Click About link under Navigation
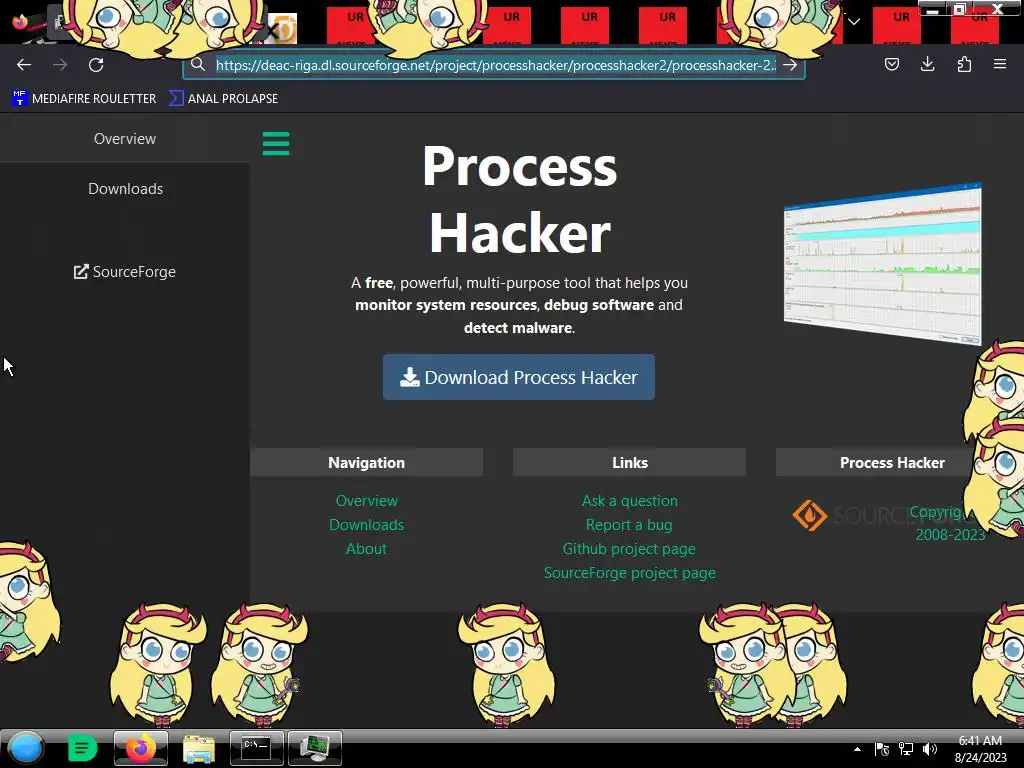The height and width of the screenshot is (768, 1024). pos(366,549)
